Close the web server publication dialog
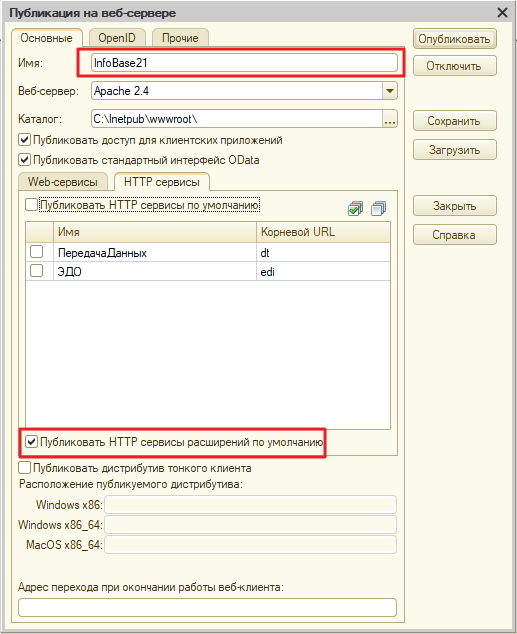Screen dimensions: 517x634 [502, 13]
